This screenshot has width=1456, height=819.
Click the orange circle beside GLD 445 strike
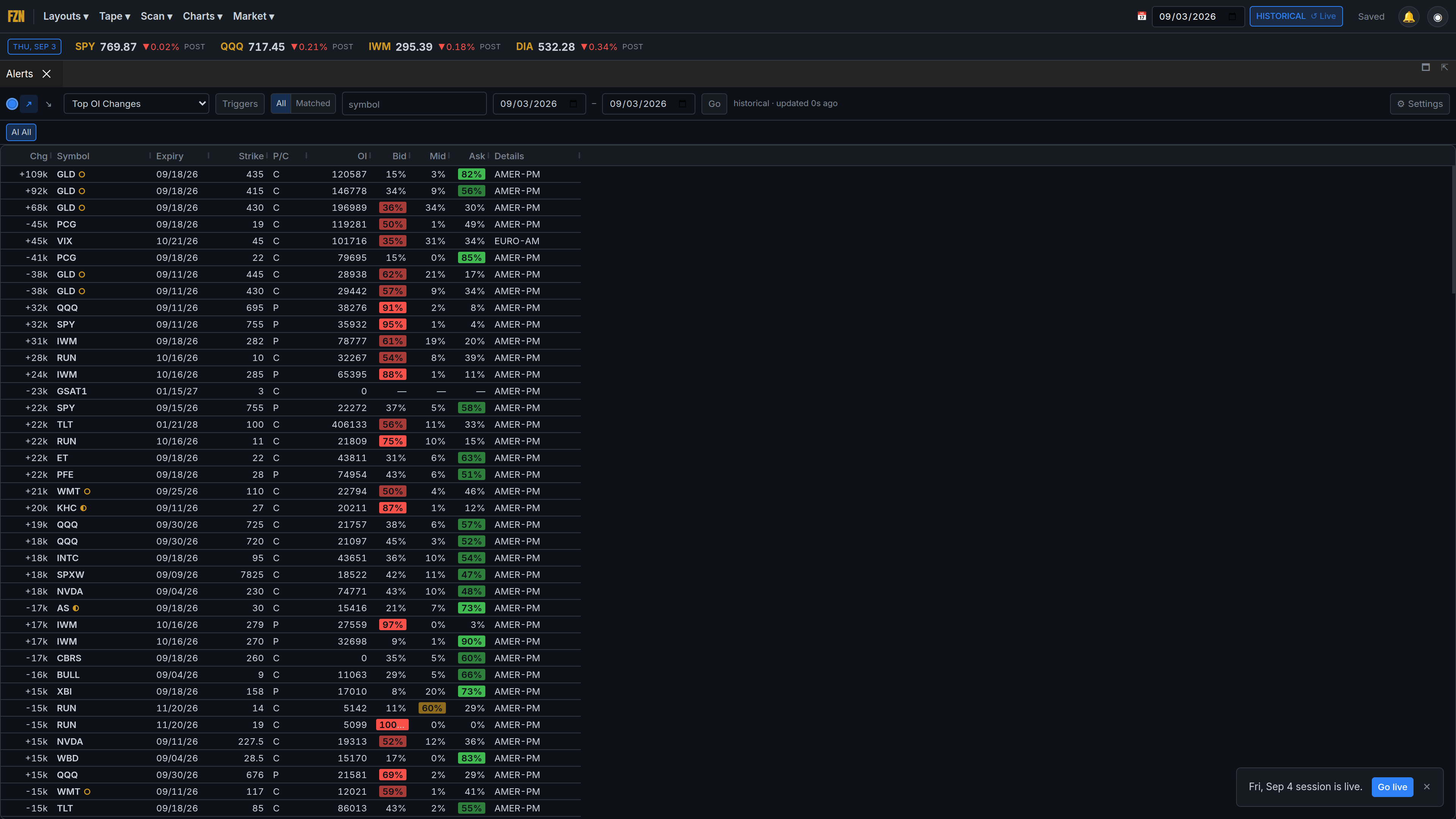coord(82,275)
